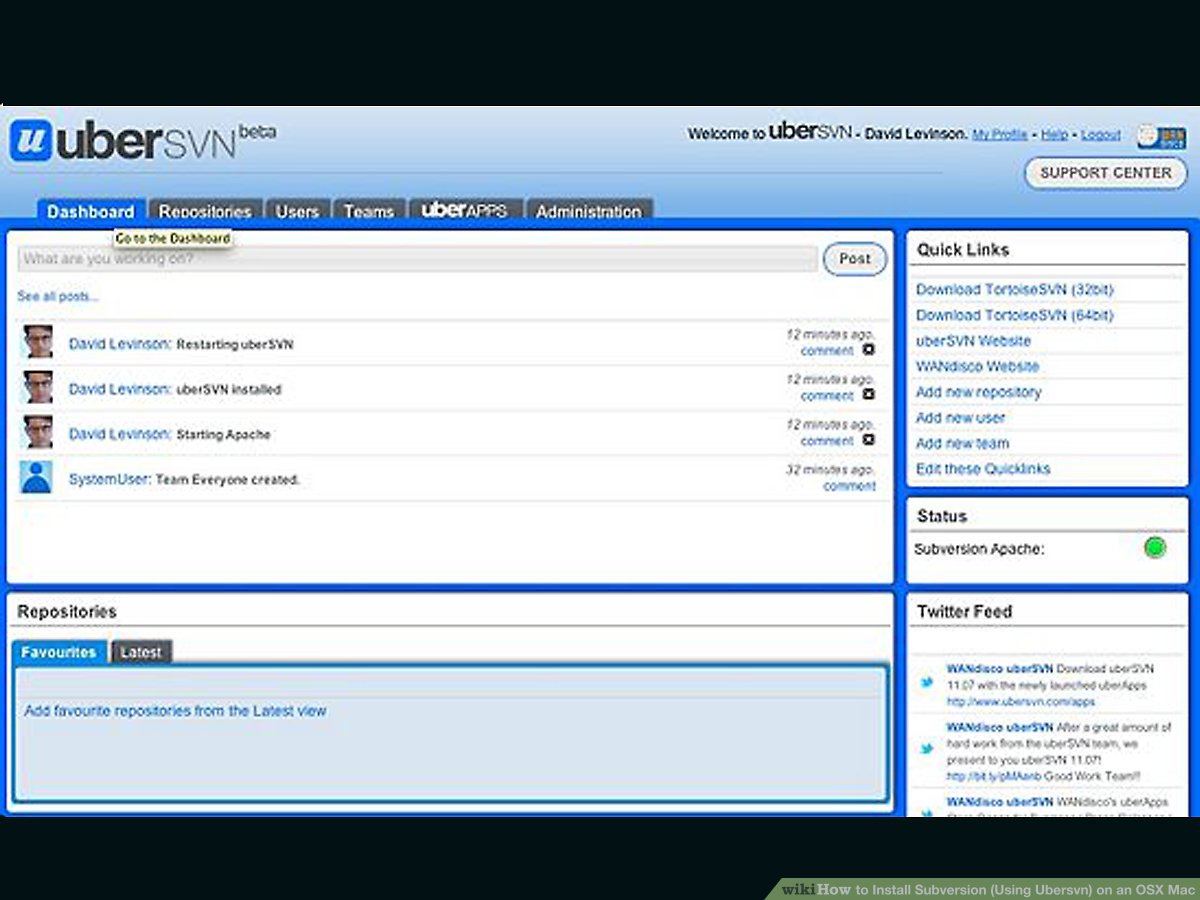Comment on the Team Everyone created post
The height and width of the screenshot is (900, 1200).
(x=849, y=486)
